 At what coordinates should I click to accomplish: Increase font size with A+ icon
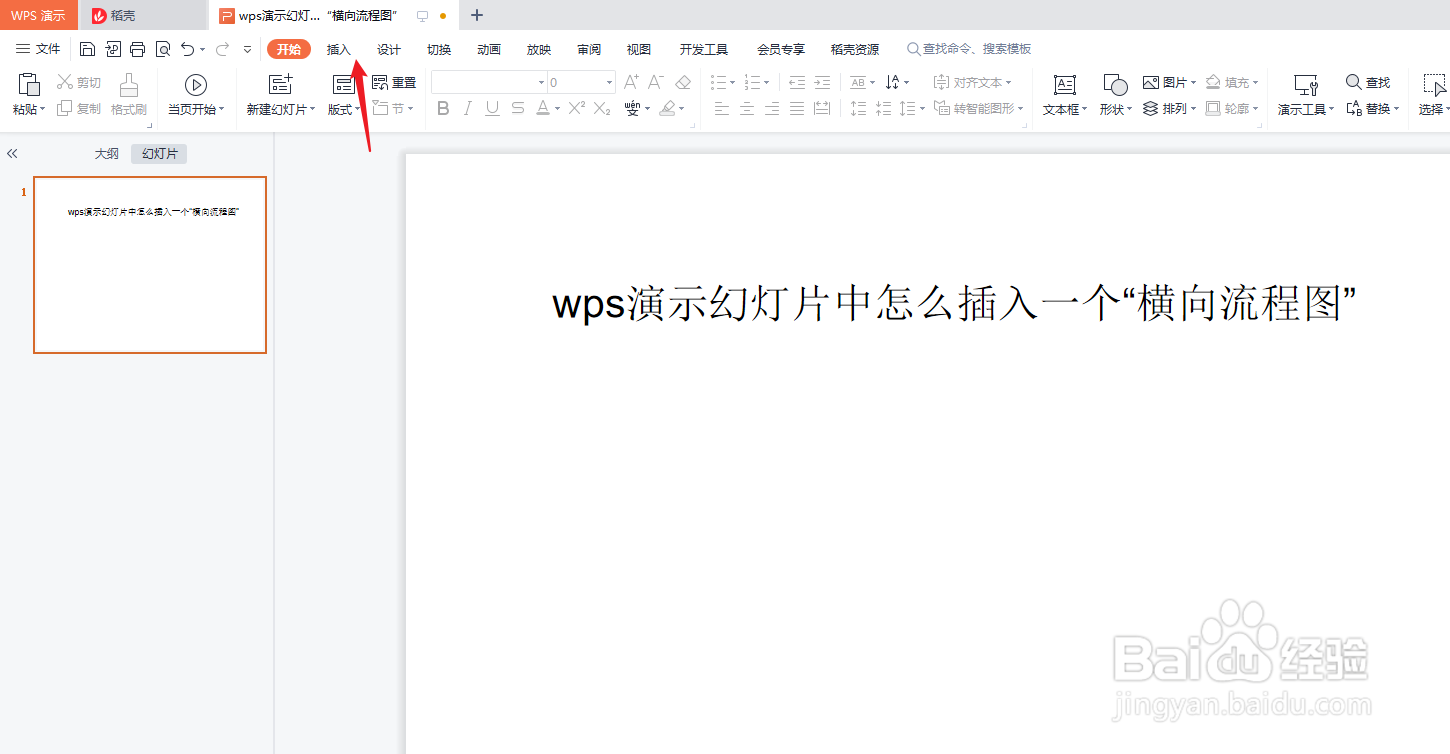631,82
